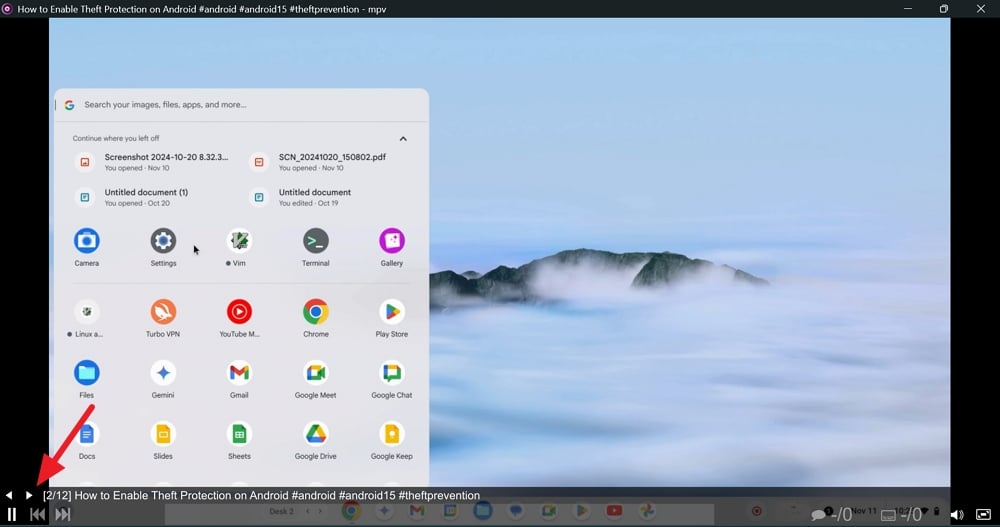
Task: Go to next playlist item arrow
Action: (x=29, y=495)
